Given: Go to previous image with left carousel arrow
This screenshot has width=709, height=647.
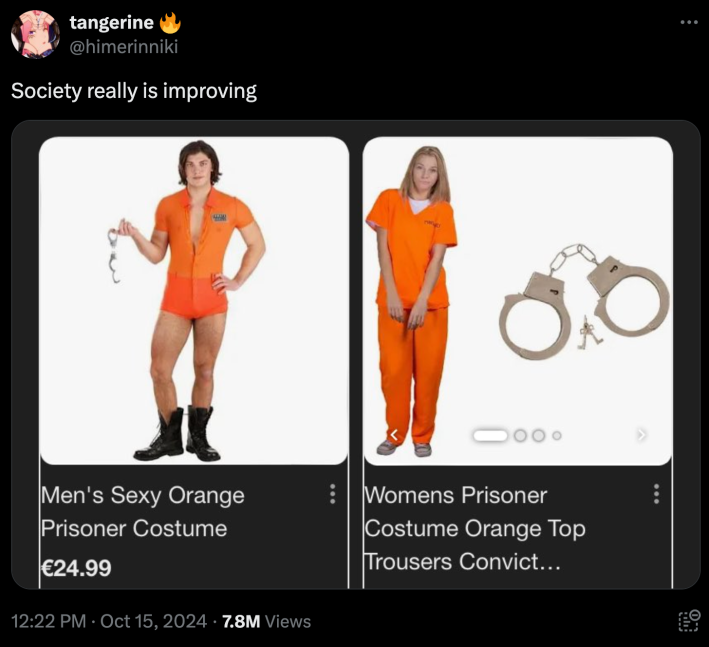Looking at the screenshot, I should click(394, 435).
